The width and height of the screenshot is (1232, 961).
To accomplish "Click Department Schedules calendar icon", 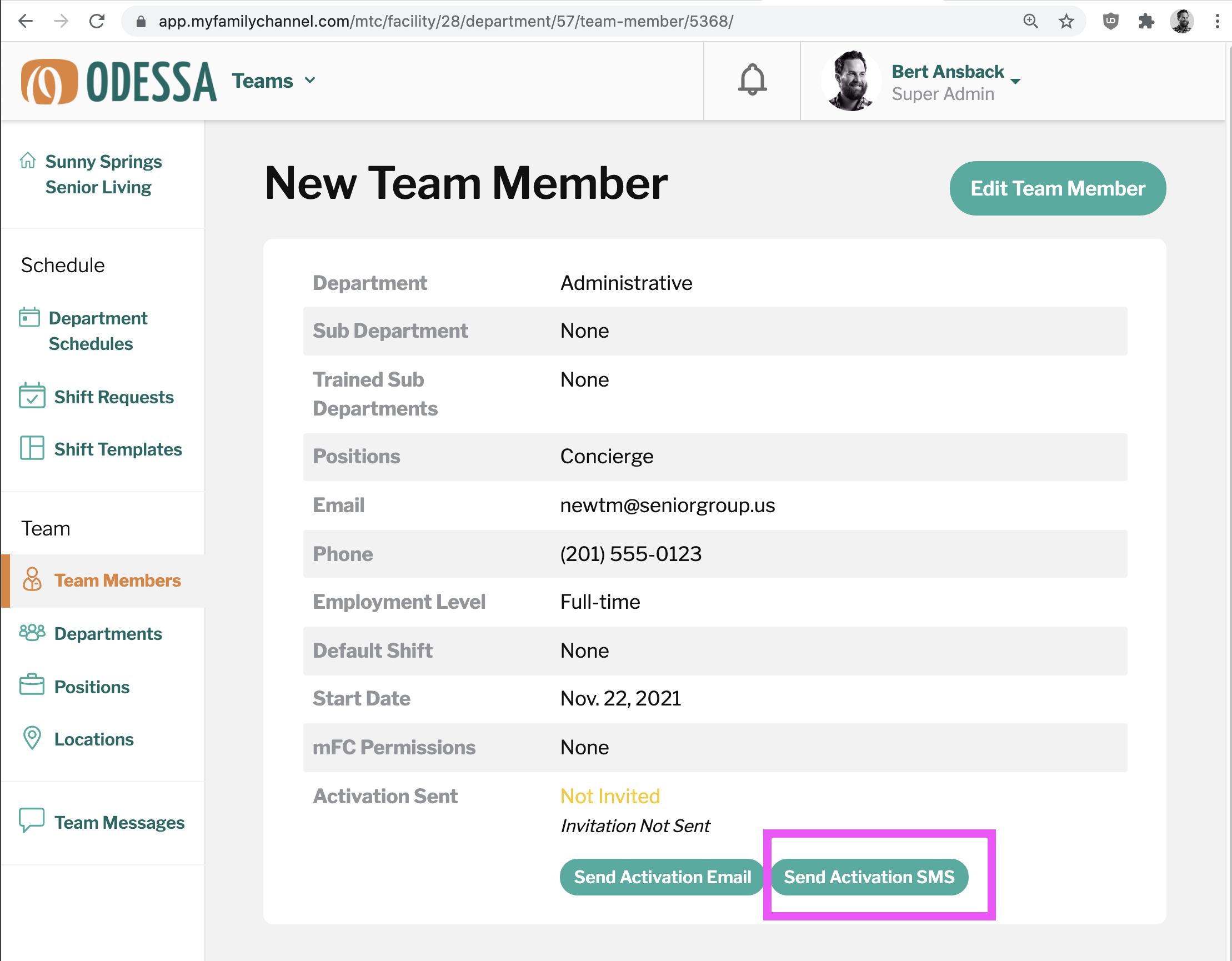I will click(29, 317).
